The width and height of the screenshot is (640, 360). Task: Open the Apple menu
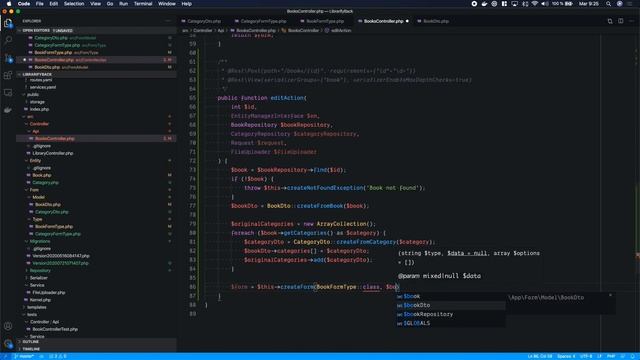9,4
